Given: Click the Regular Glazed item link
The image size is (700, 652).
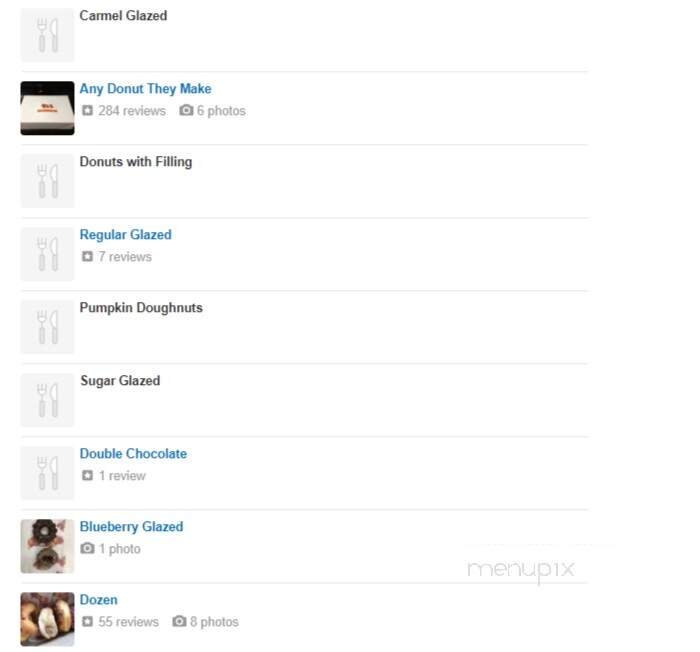Looking at the screenshot, I should (125, 235).
